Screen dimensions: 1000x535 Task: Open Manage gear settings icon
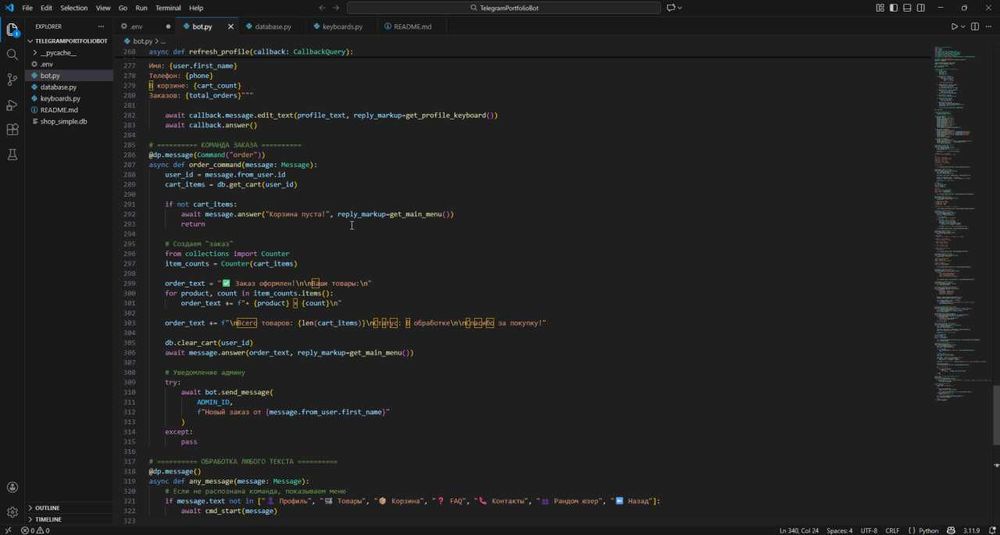click(12, 512)
